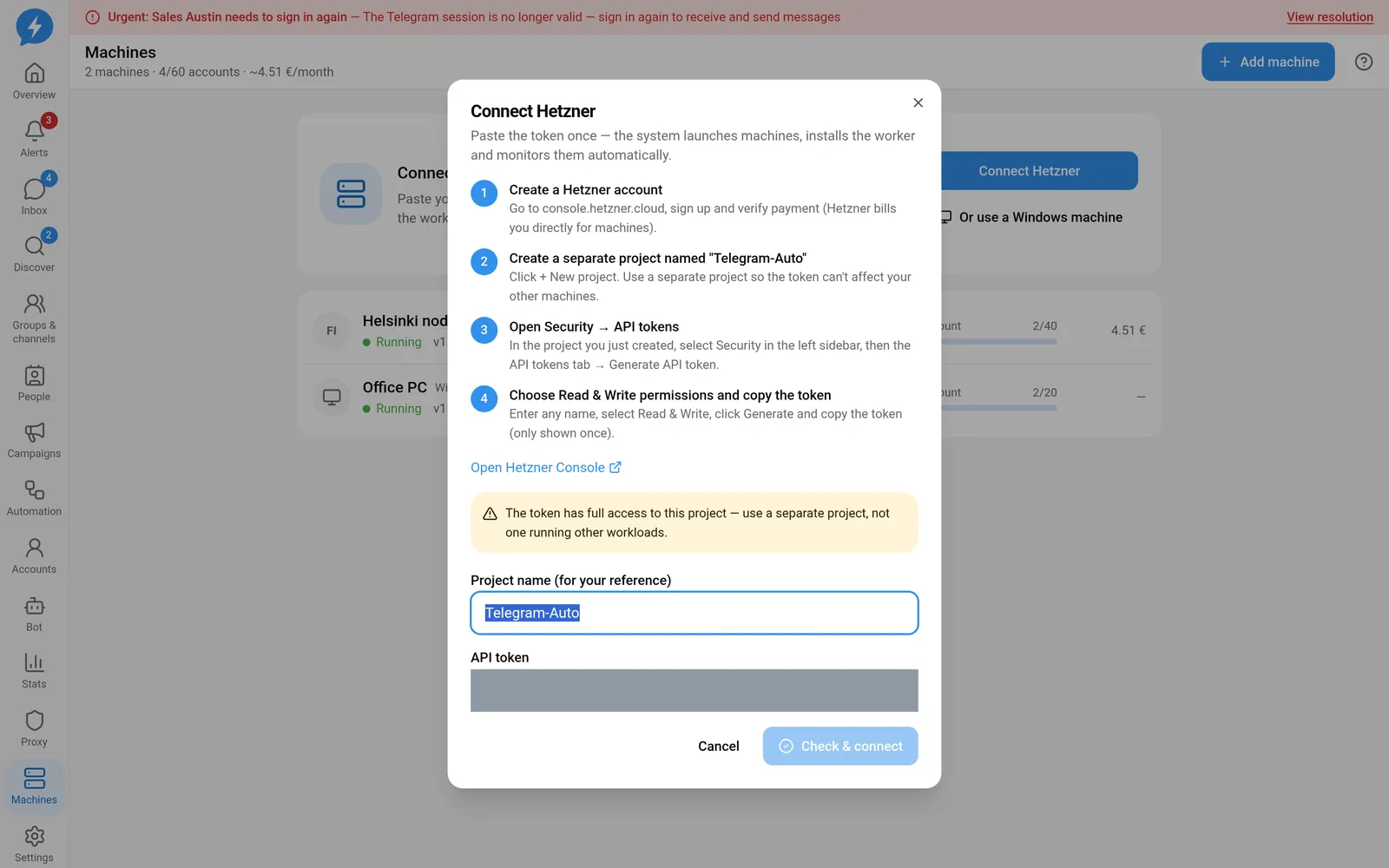Open Proxy shield settings
1389x868 pixels.
34,730
